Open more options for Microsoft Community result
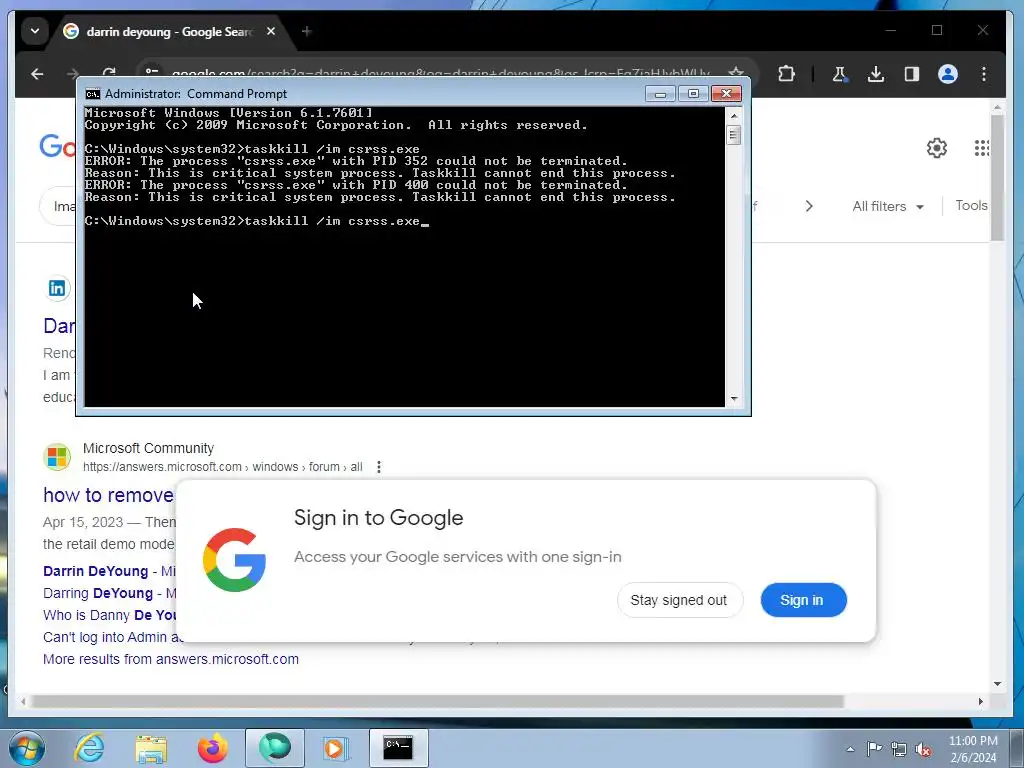The width and height of the screenshot is (1024, 768). pyautogui.click(x=379, y=467)
